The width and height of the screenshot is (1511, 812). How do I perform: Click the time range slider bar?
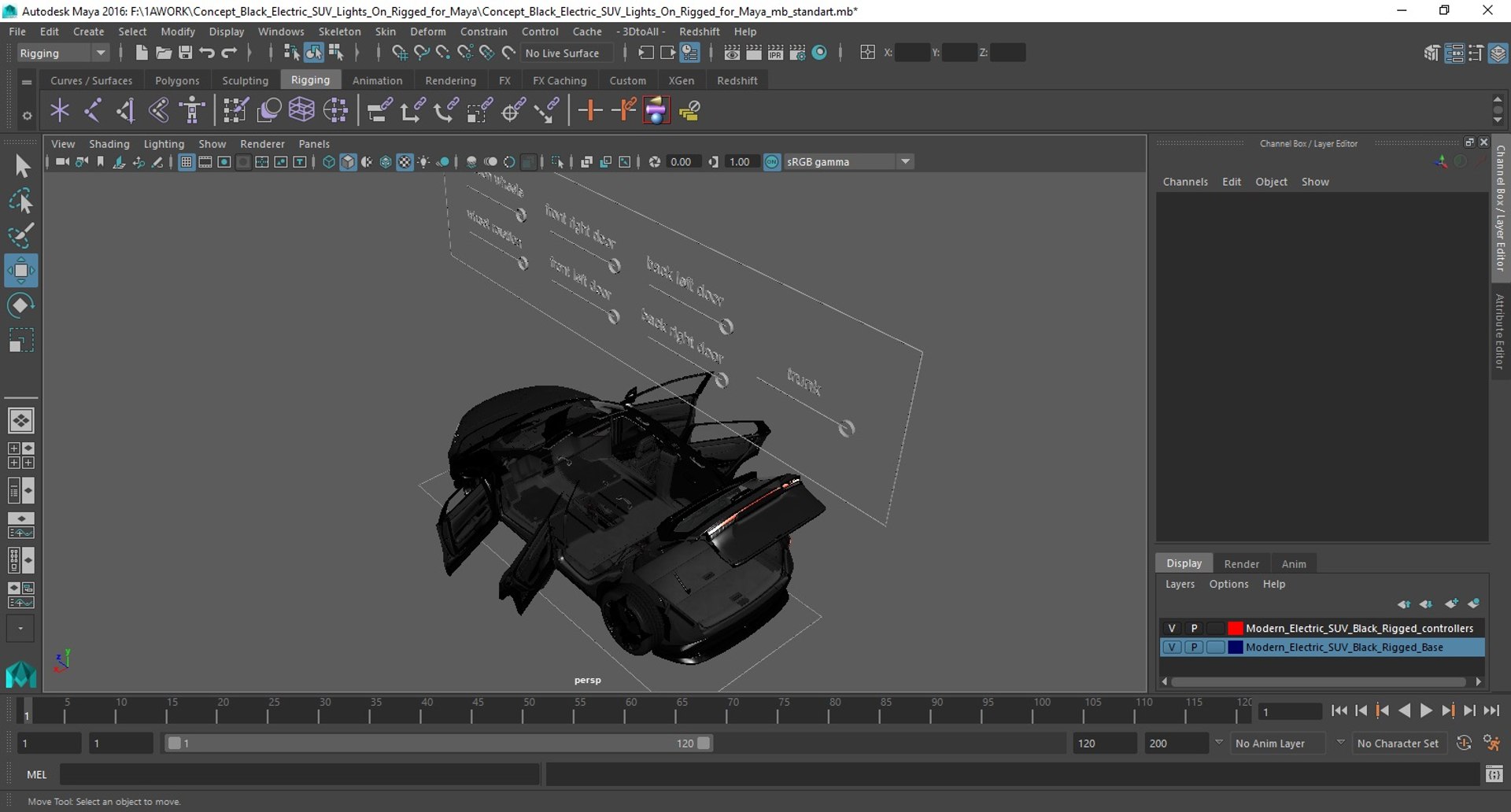coord(438,743)
